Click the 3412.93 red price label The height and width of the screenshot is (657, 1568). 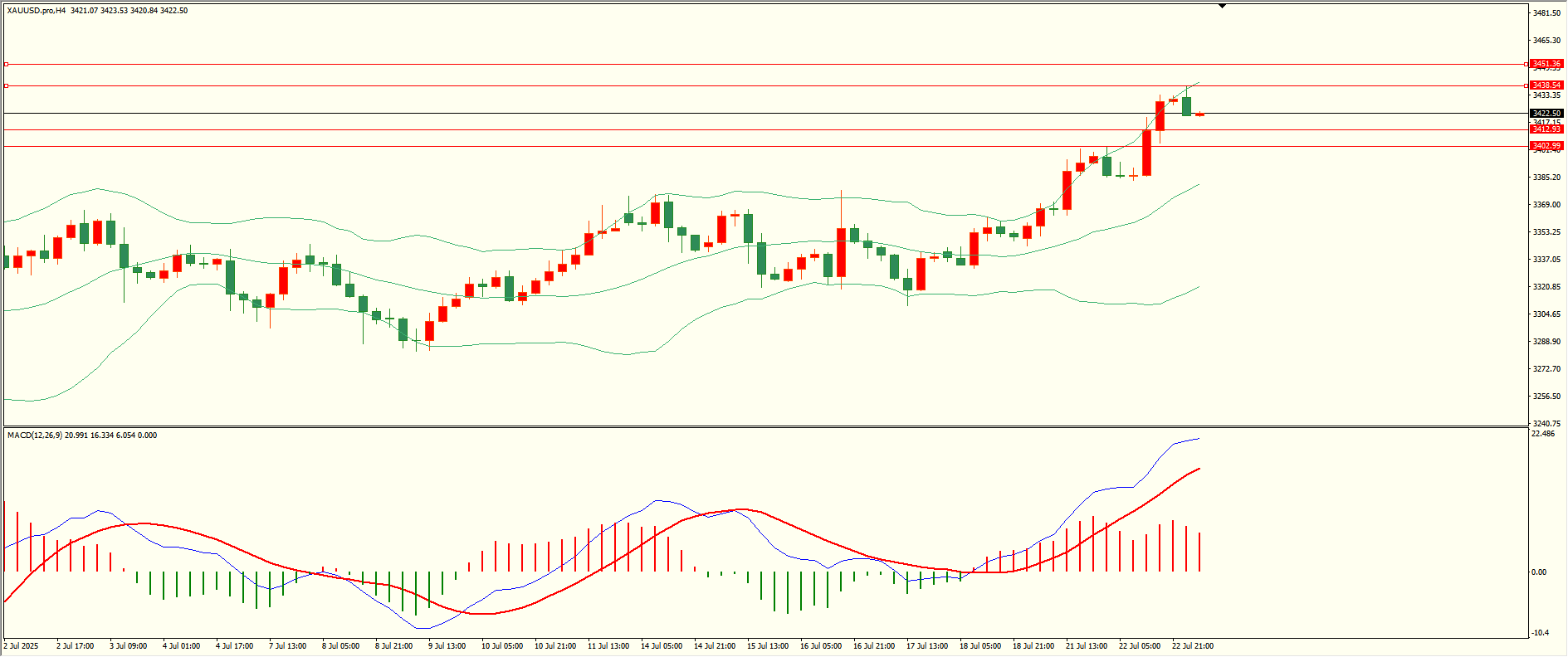[1546, 129]
